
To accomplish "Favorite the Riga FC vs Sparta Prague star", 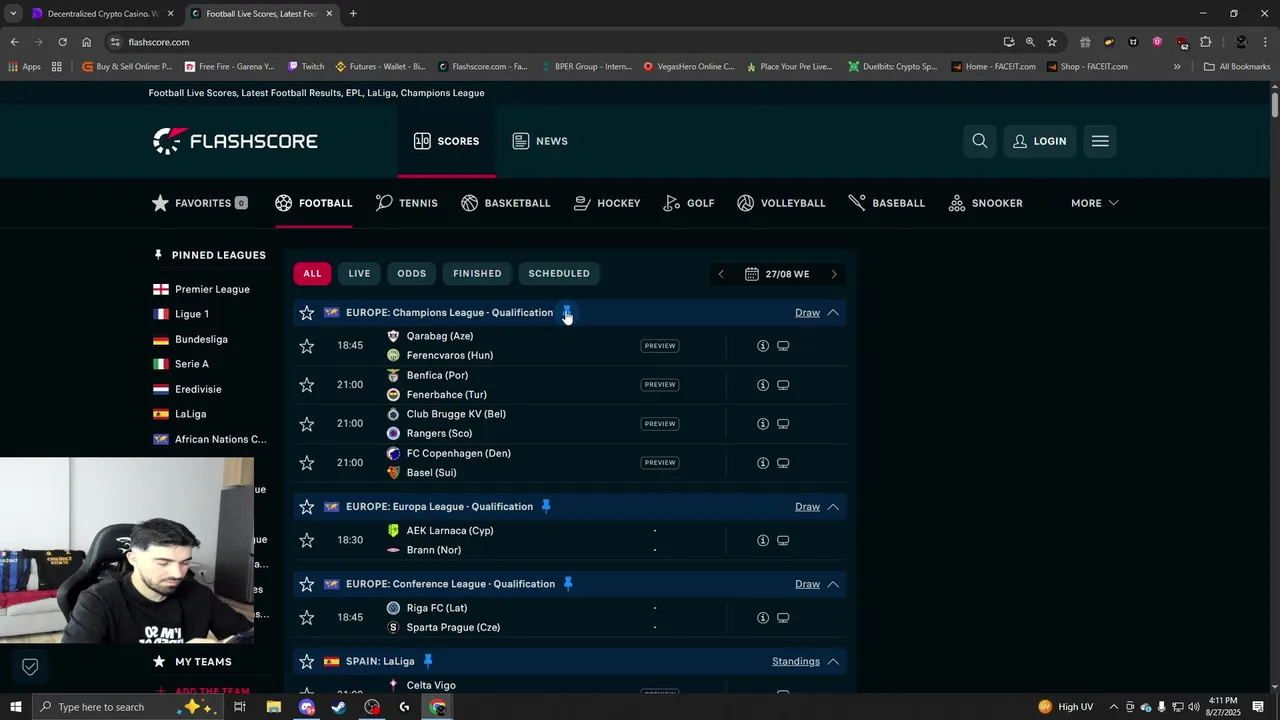I will click(307, 618).
